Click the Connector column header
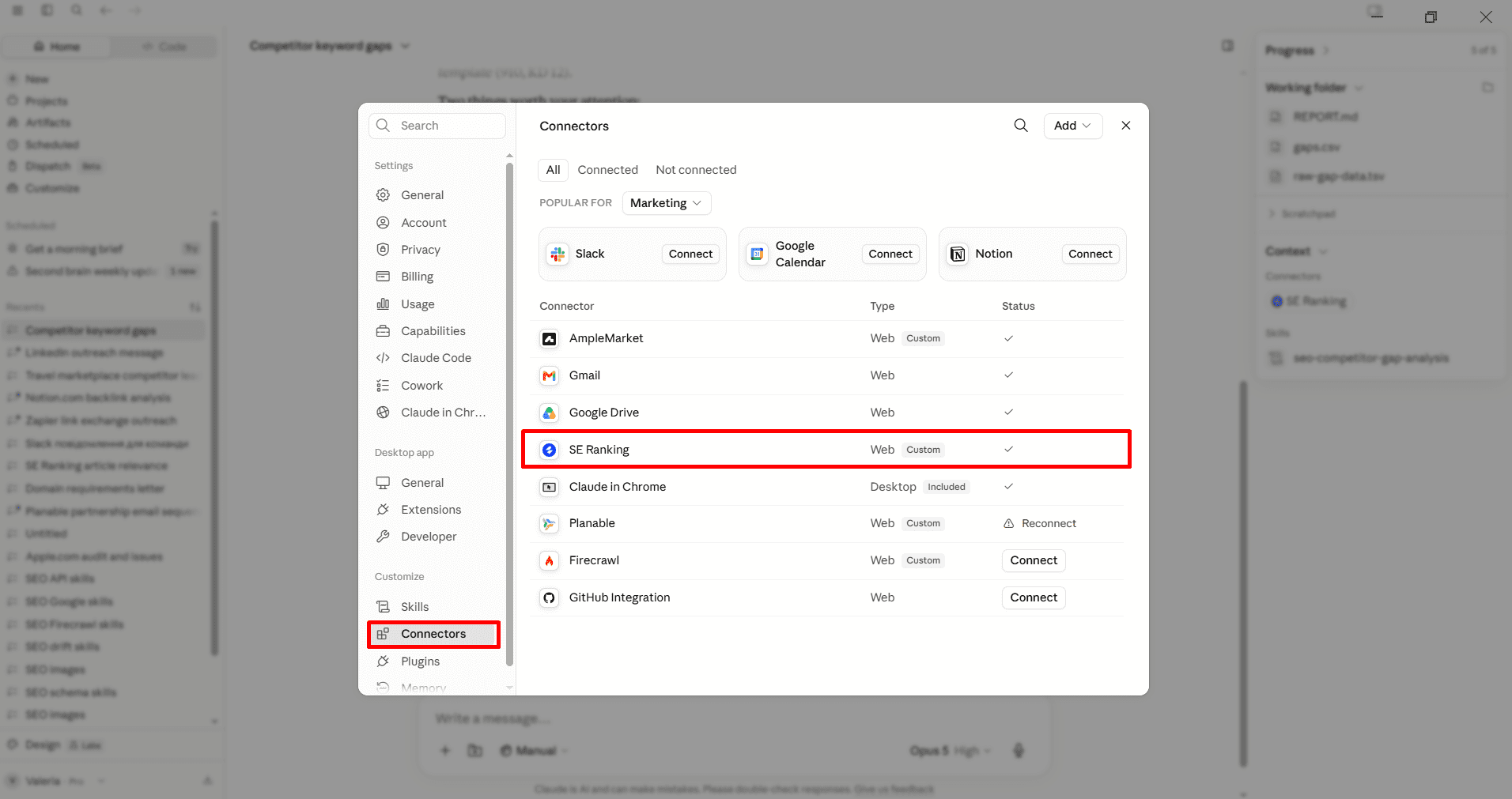The image size is (1512, 799). pyautogui.click(x=566, y=306)
